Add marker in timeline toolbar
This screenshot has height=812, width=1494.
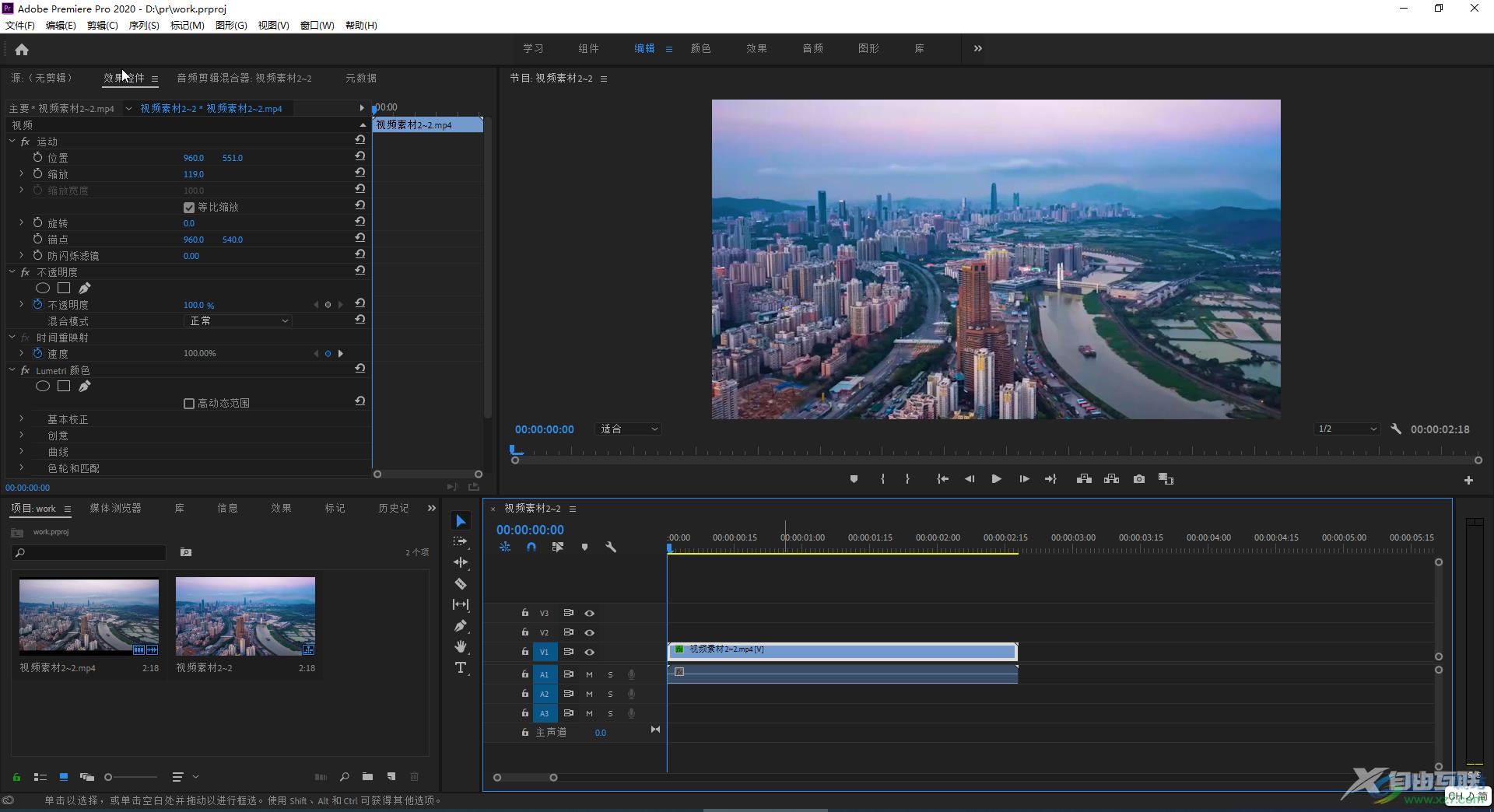point(584,547)
